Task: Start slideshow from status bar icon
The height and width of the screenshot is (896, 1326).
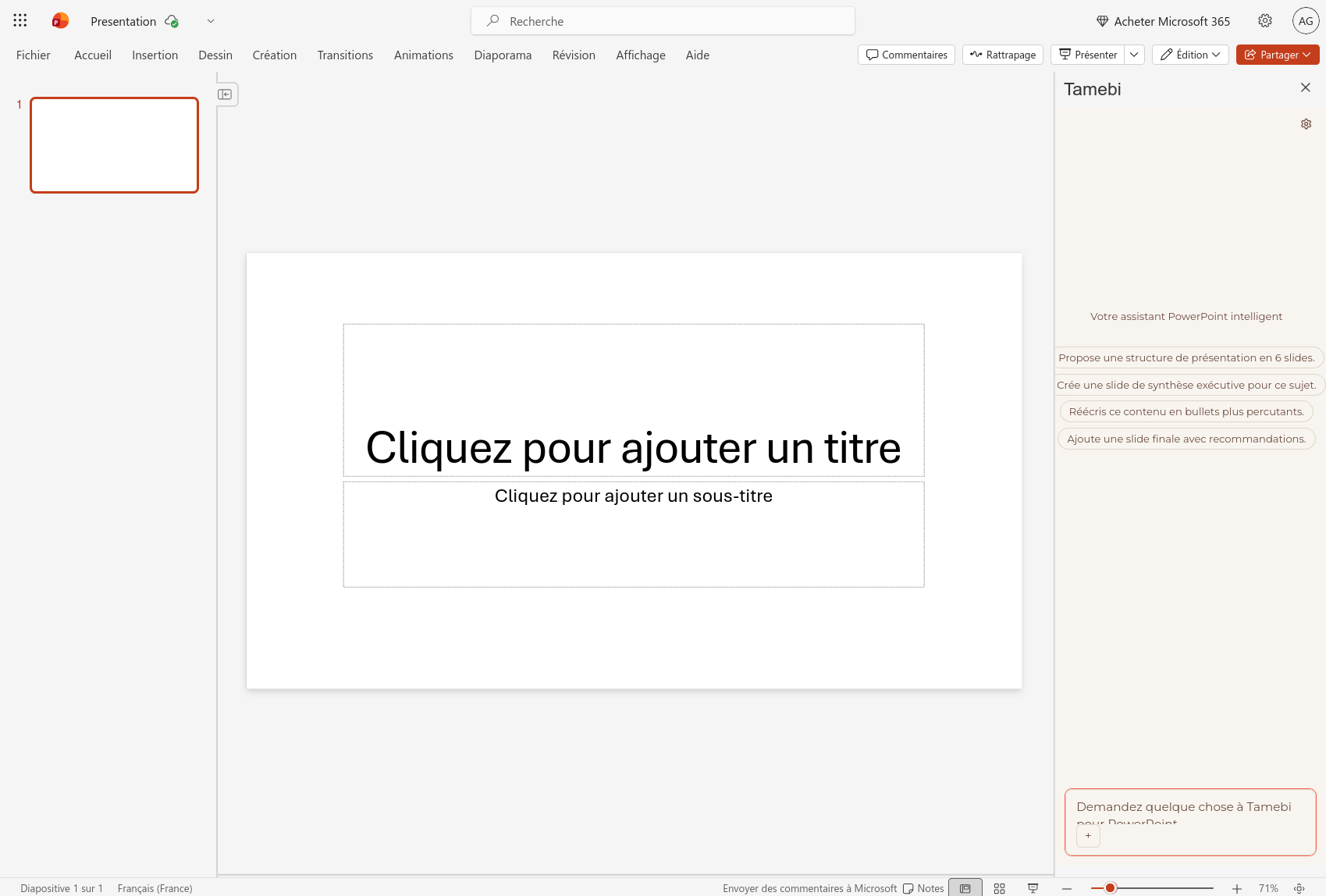Action: point(1033,888)
